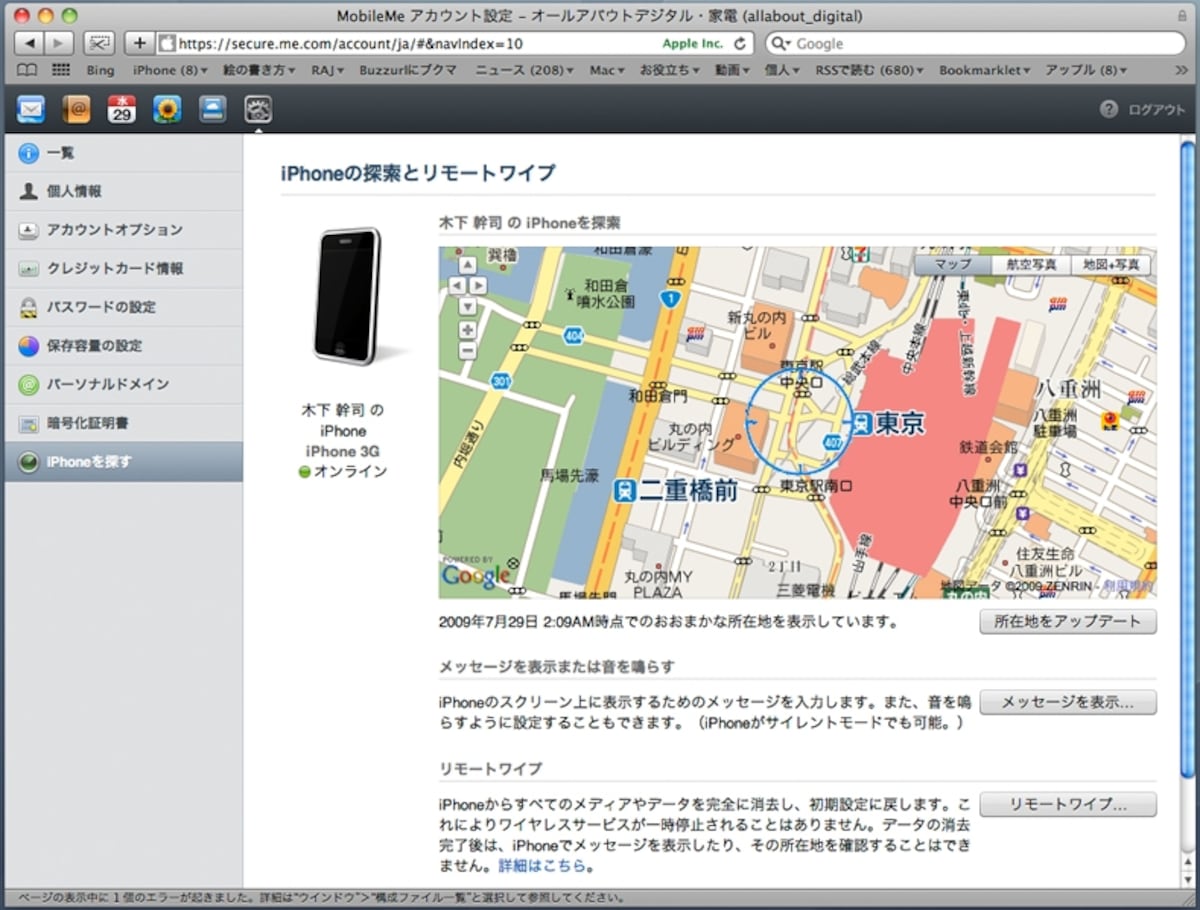The height and width of the screenshot is (910, 1200).
Task: Click the help question mark icon
Action: pos(1108,109)
